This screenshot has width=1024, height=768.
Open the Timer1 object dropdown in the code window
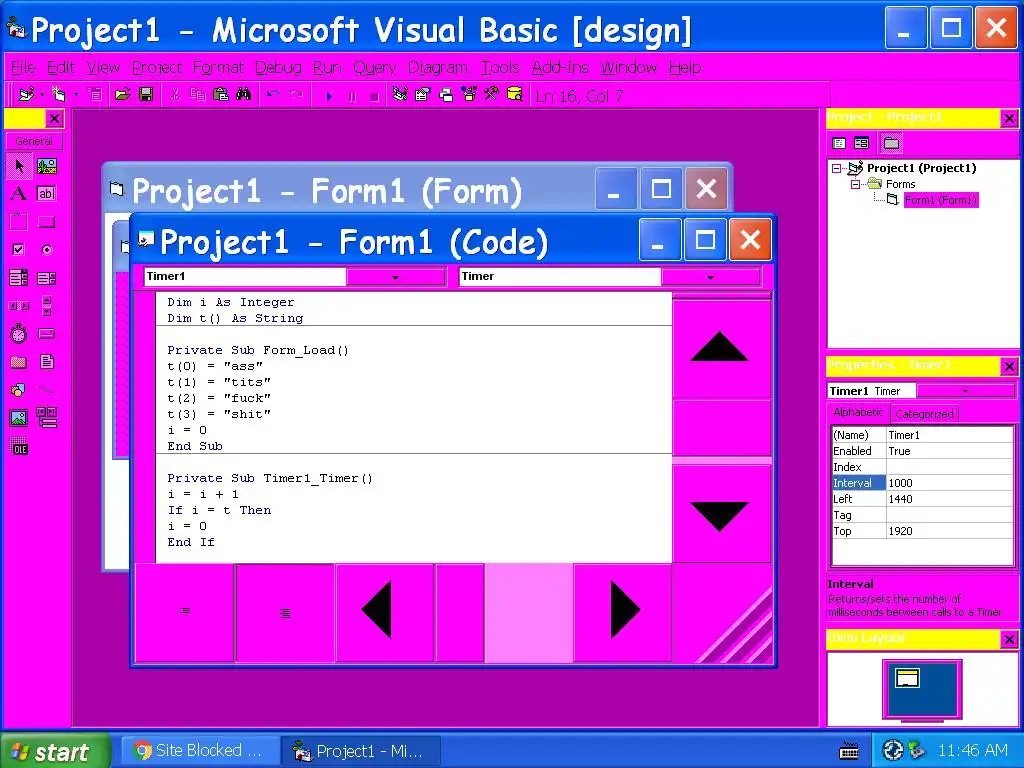pyautogui.click(x=395, y=277)
